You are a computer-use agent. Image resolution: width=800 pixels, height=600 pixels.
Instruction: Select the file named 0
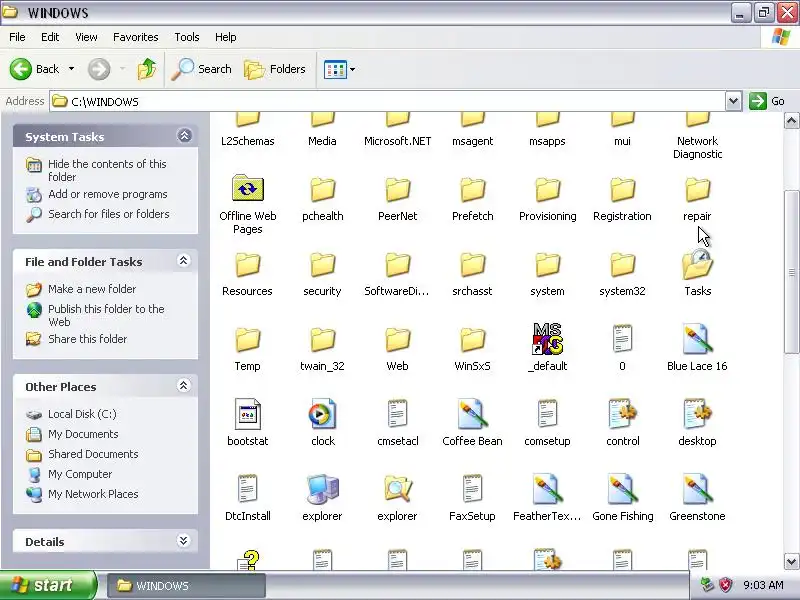[x=622, y=339]
